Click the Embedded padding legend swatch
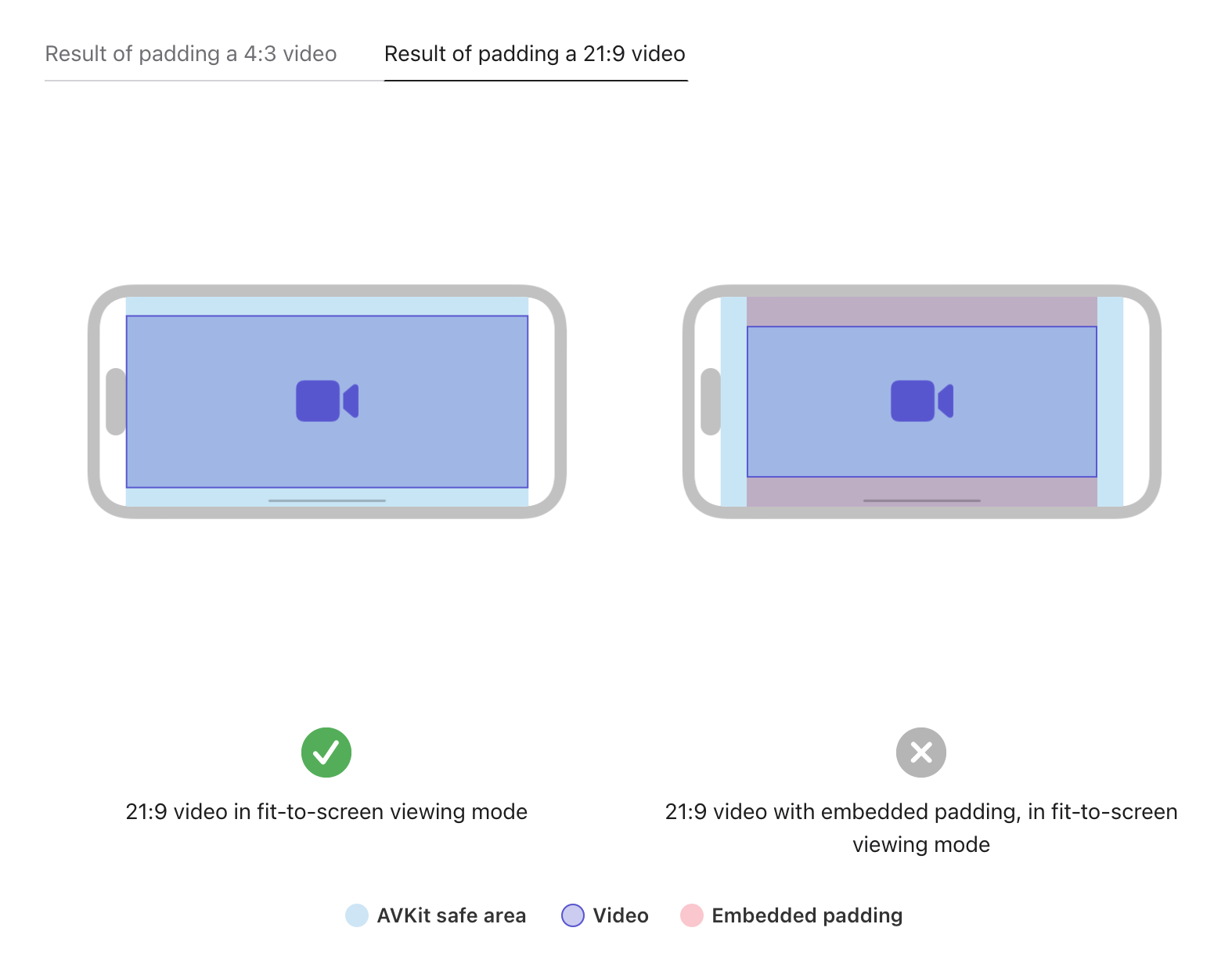 tap(692, 915)
